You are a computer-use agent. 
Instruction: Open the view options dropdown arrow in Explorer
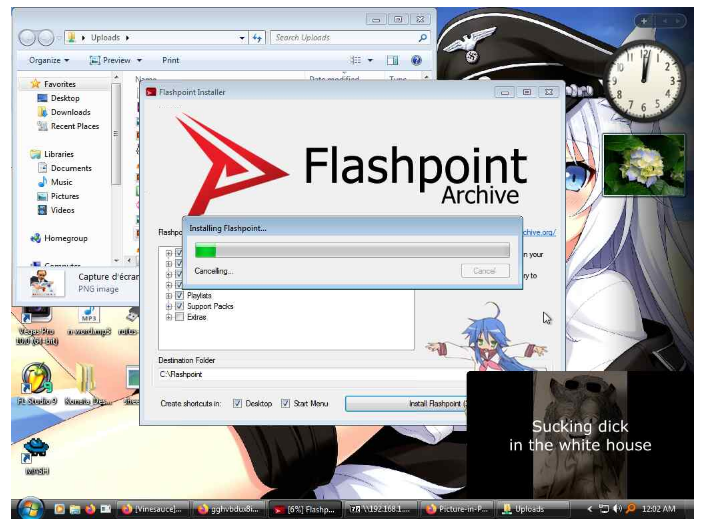370,60
